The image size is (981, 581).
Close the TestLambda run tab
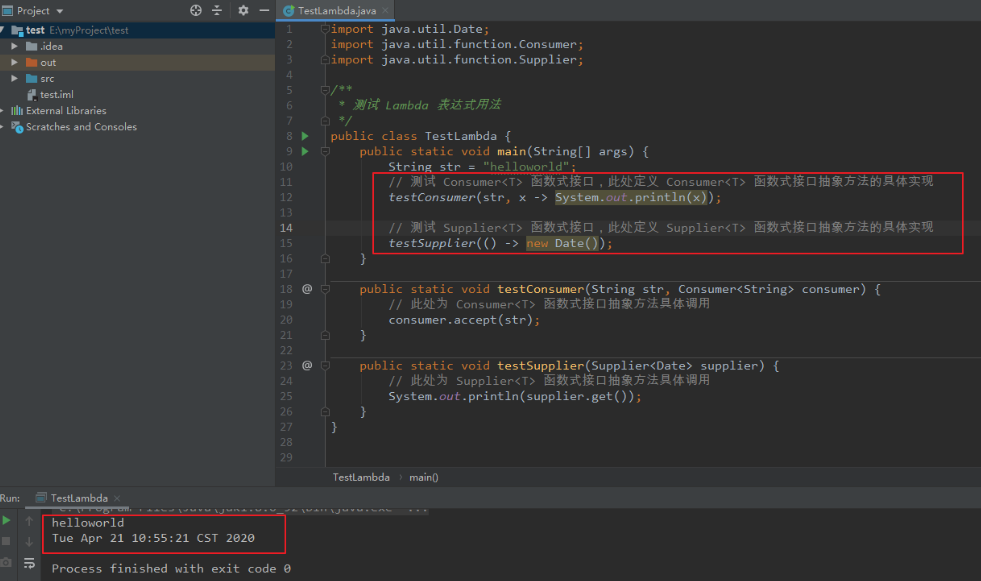117,498
